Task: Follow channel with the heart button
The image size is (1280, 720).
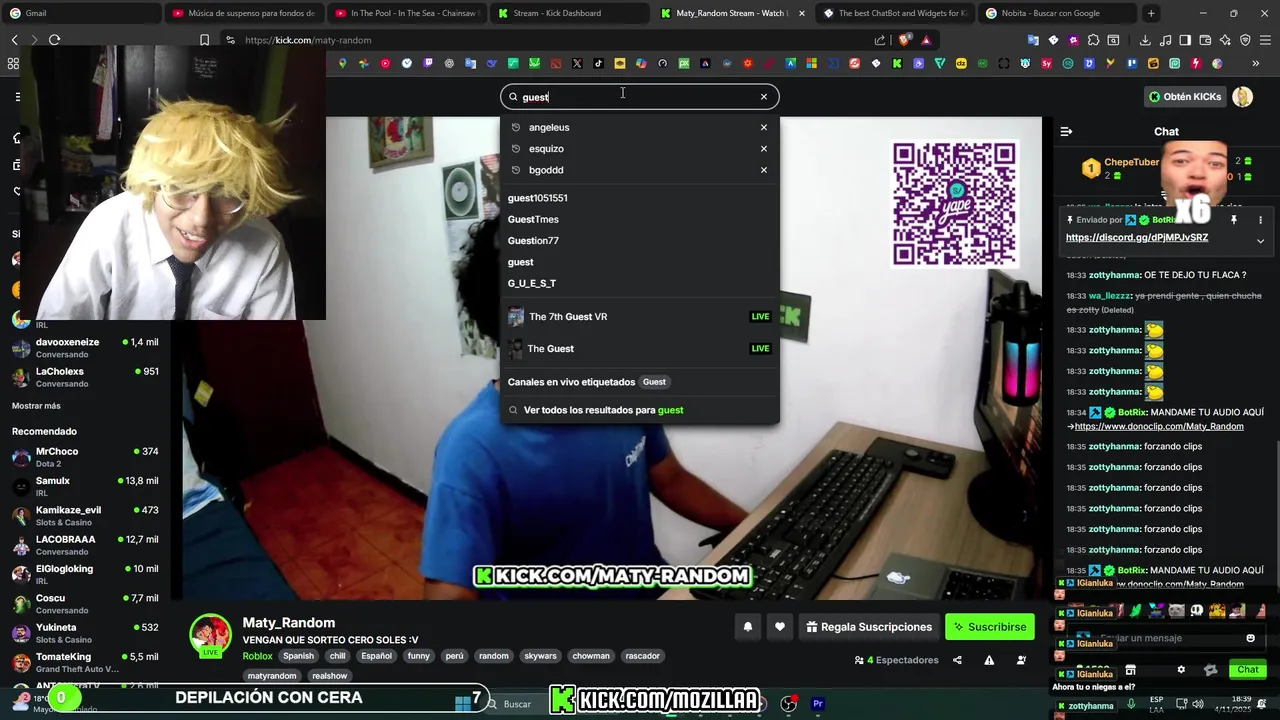Action: 780,627
